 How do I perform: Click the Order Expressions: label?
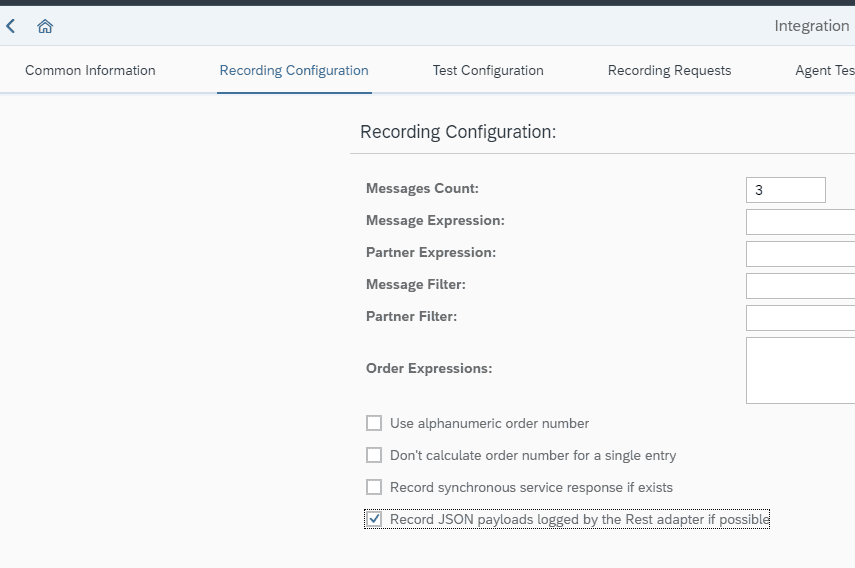(x=429, y=368)
